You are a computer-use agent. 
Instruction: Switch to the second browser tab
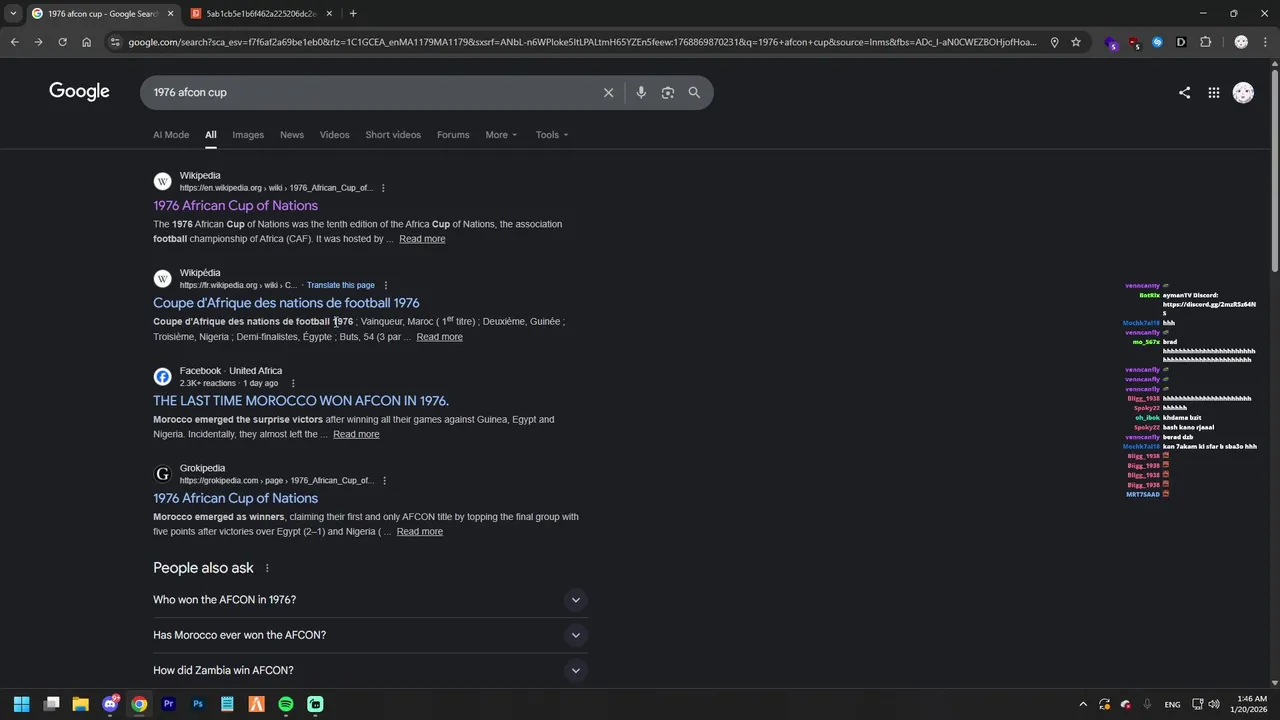pyautogui.click(x=260, y=13)
